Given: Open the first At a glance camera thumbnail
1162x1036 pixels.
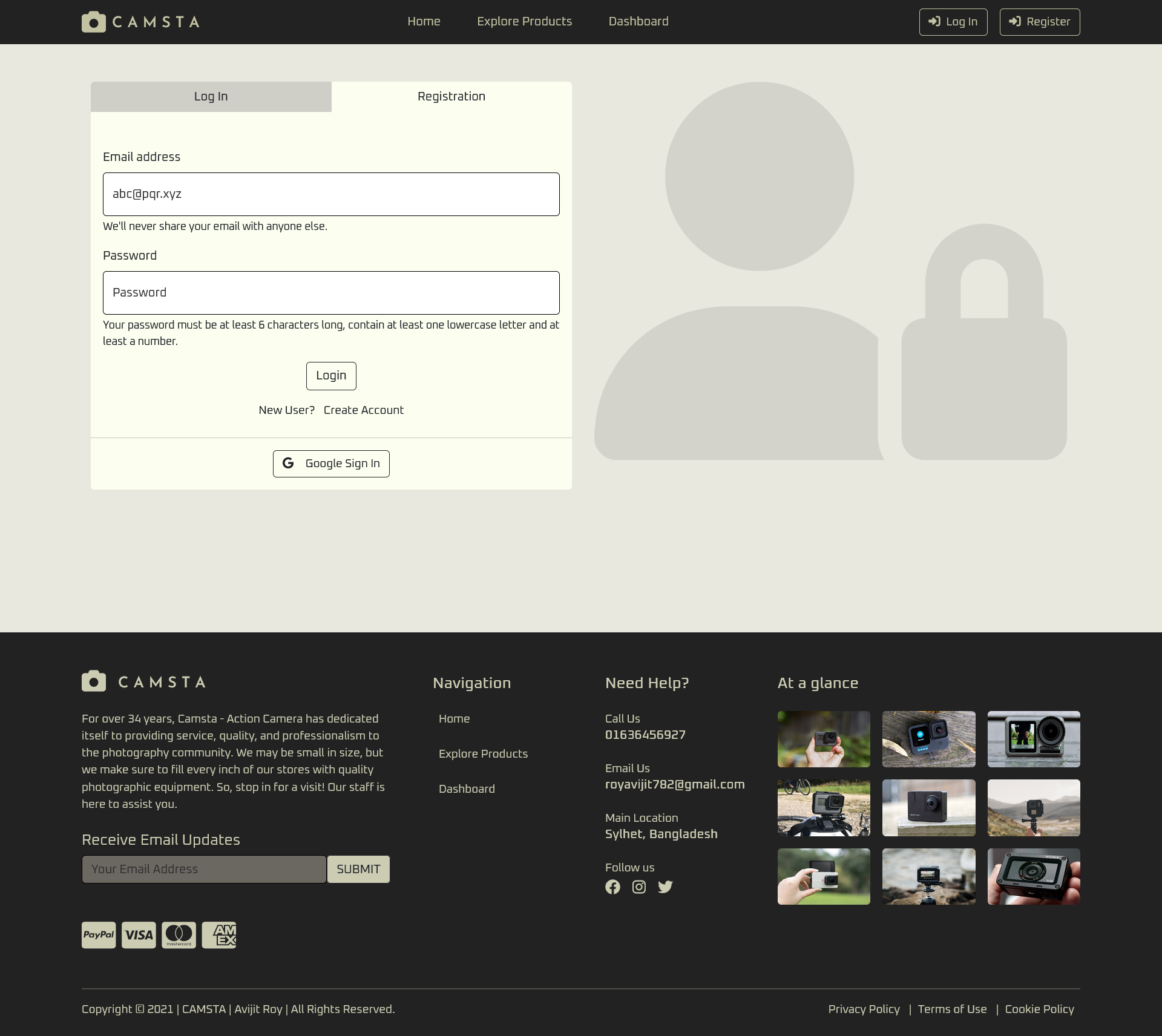Looking at the screenshot, I should [824, 739].
